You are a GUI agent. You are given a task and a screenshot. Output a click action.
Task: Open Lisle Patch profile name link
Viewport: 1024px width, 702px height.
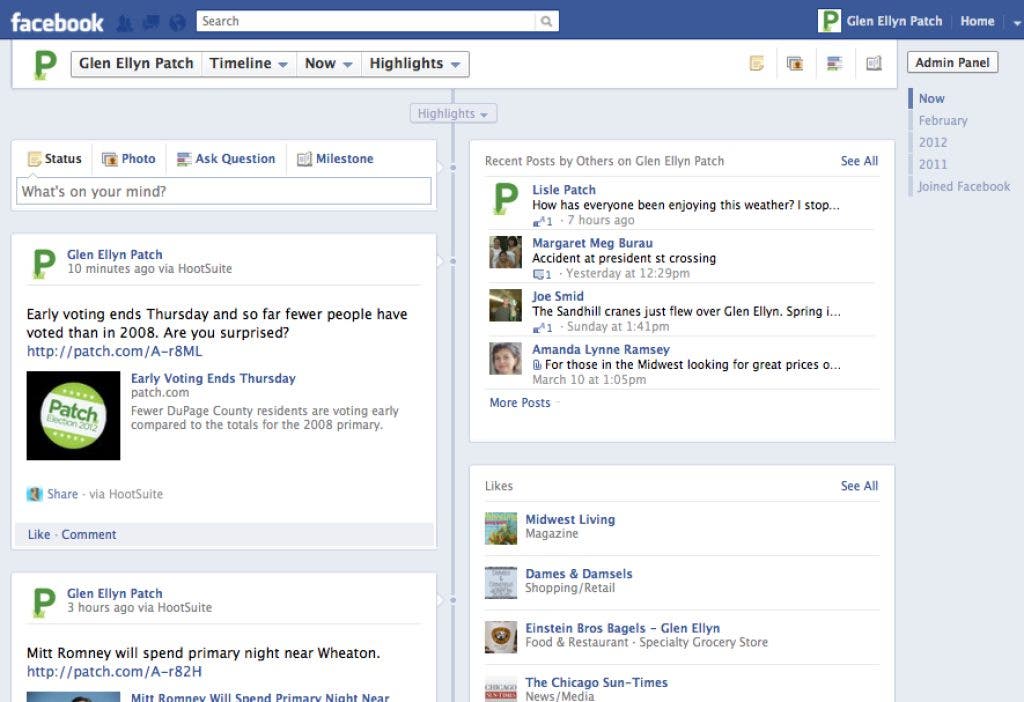pos(564,190)
